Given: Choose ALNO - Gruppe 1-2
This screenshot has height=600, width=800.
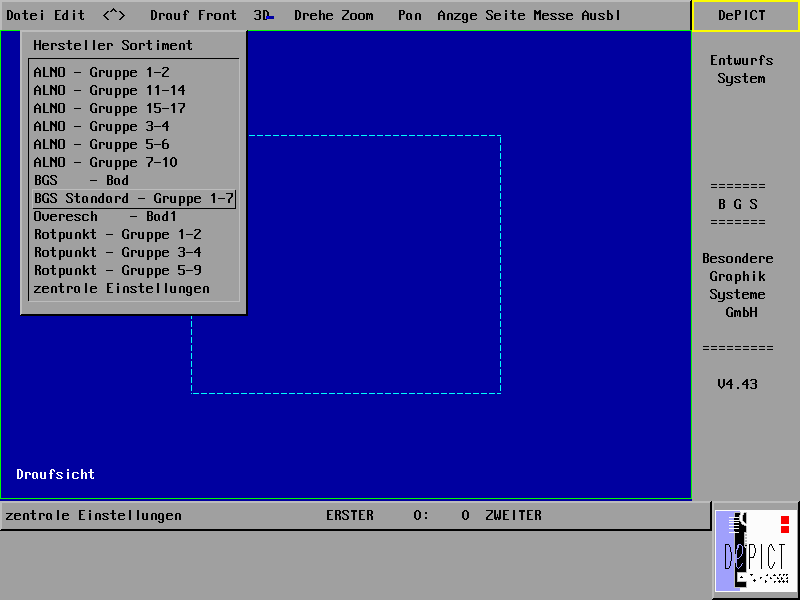Looking at the screenshot, I should point(134,72).
